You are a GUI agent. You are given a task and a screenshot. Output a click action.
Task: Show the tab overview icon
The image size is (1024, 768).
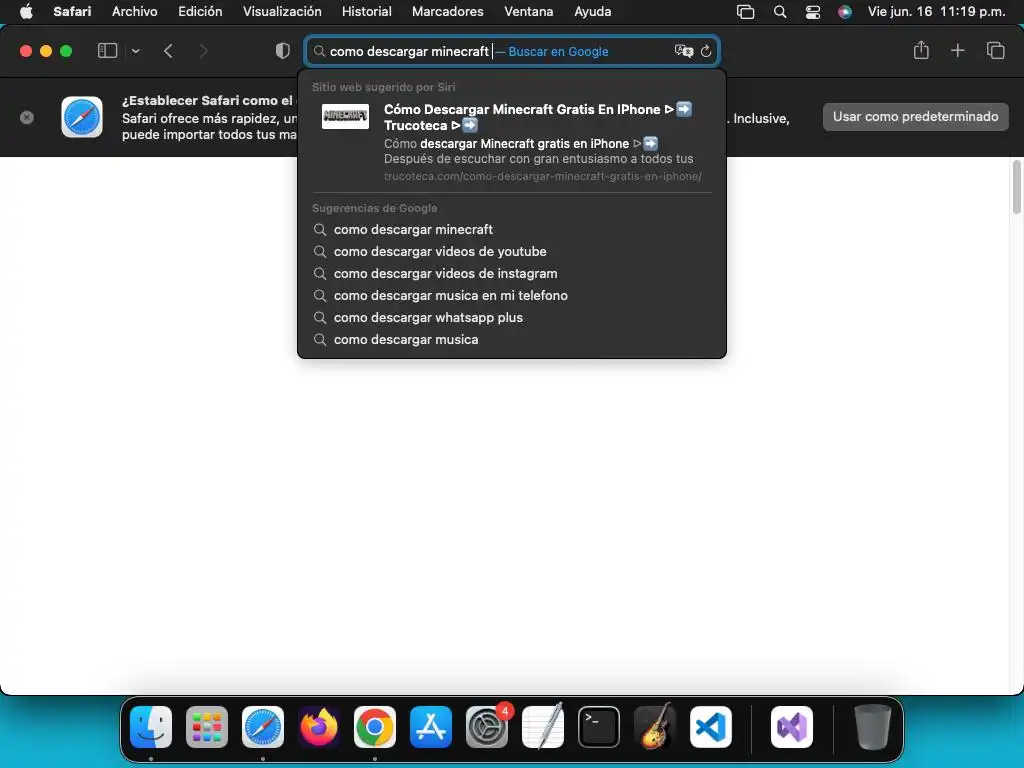tap(995, 50)
